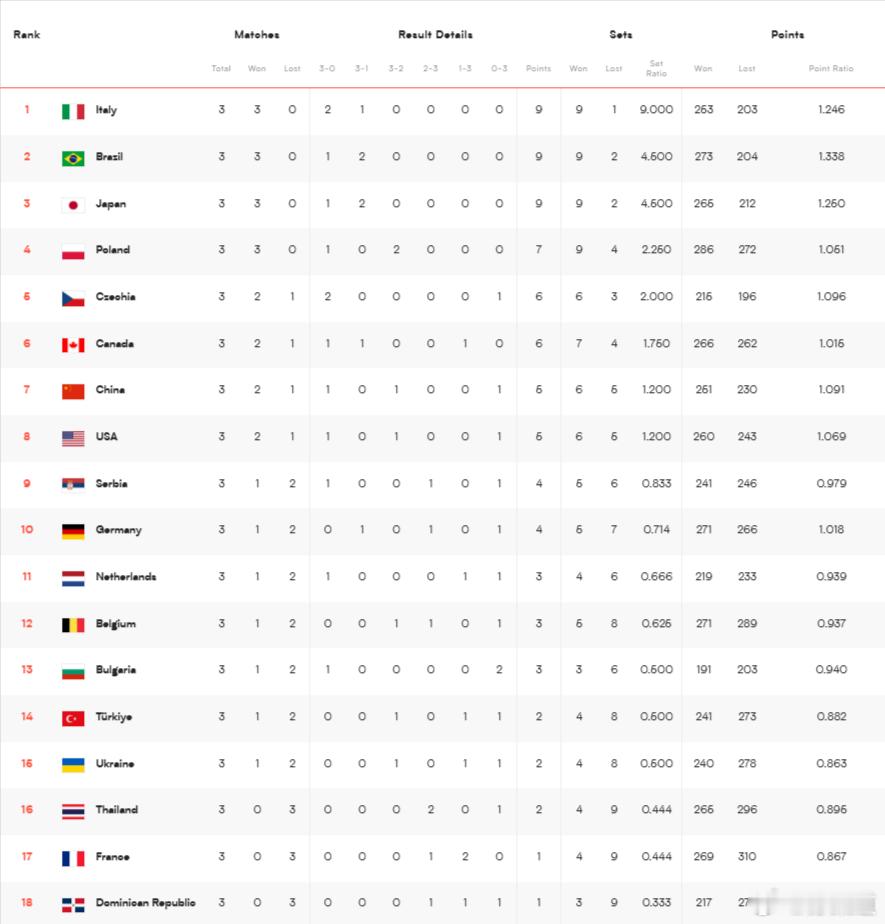Click the Dominican Republic flag icon
885x924 pixels.
[73, 905]
